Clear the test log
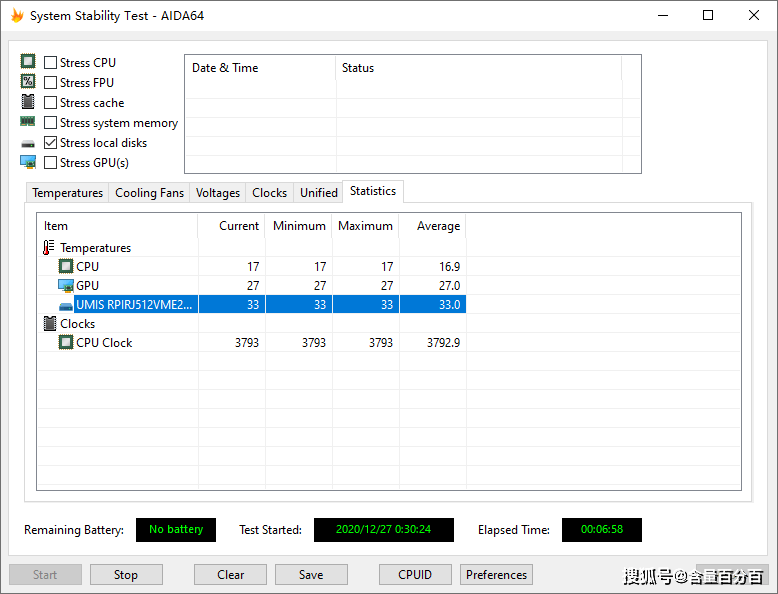This screenshot has width=778, height=594. [230, 575]
